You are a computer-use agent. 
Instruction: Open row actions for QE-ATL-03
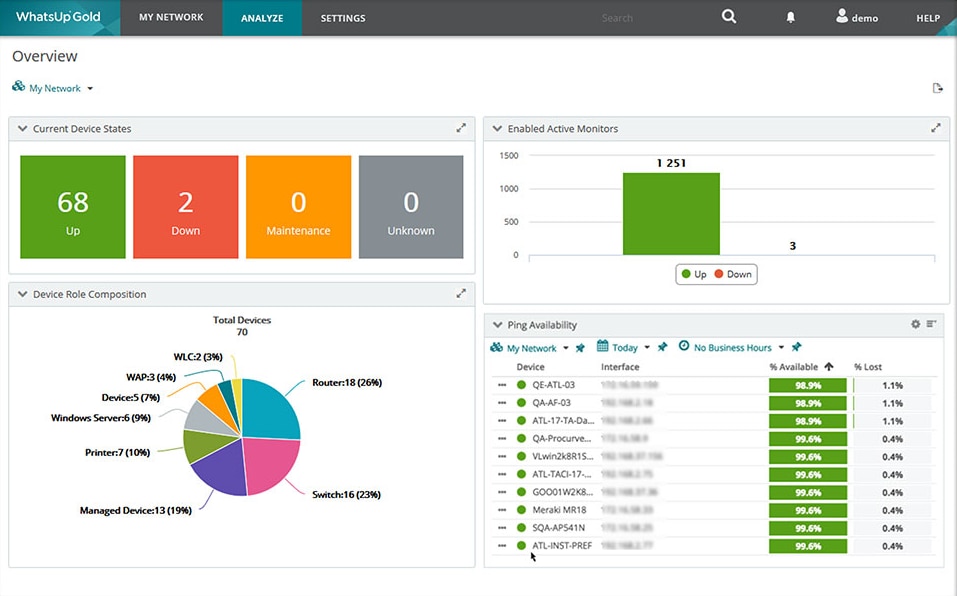[x=502, y=385]
